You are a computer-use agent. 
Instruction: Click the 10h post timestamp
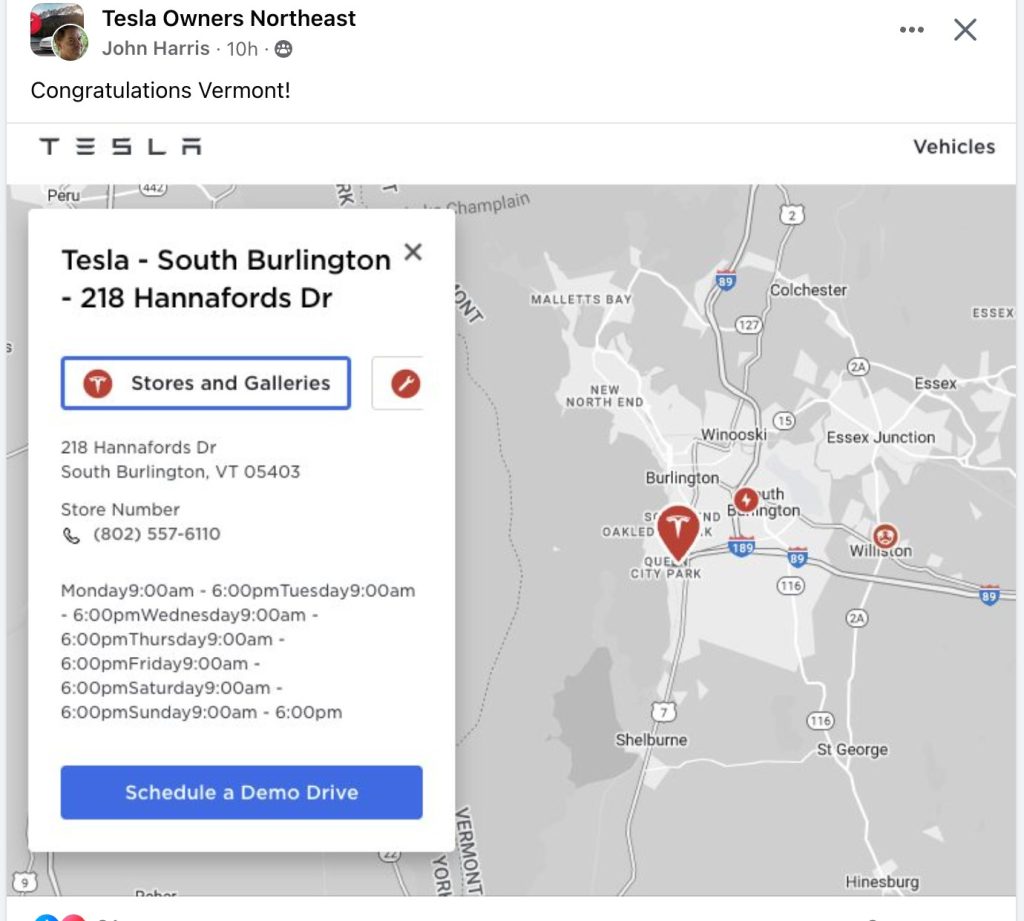coord(242,48)
